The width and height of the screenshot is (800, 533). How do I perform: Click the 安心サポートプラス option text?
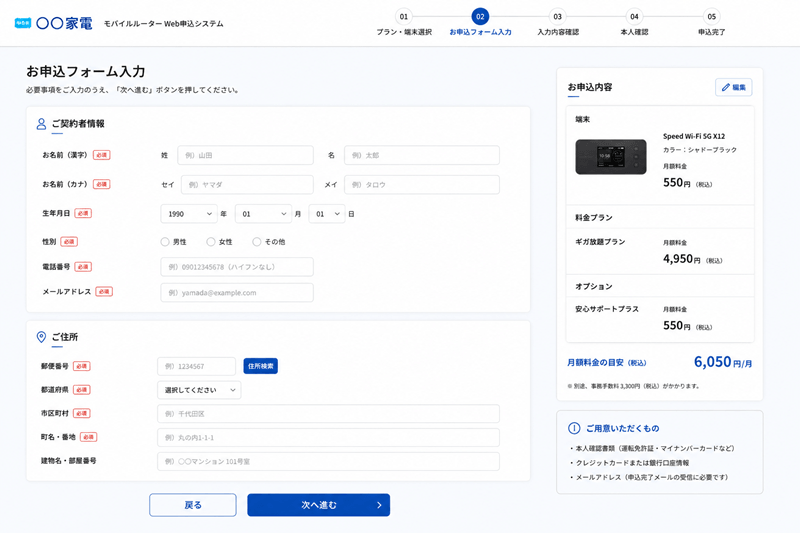coord(607,309)
